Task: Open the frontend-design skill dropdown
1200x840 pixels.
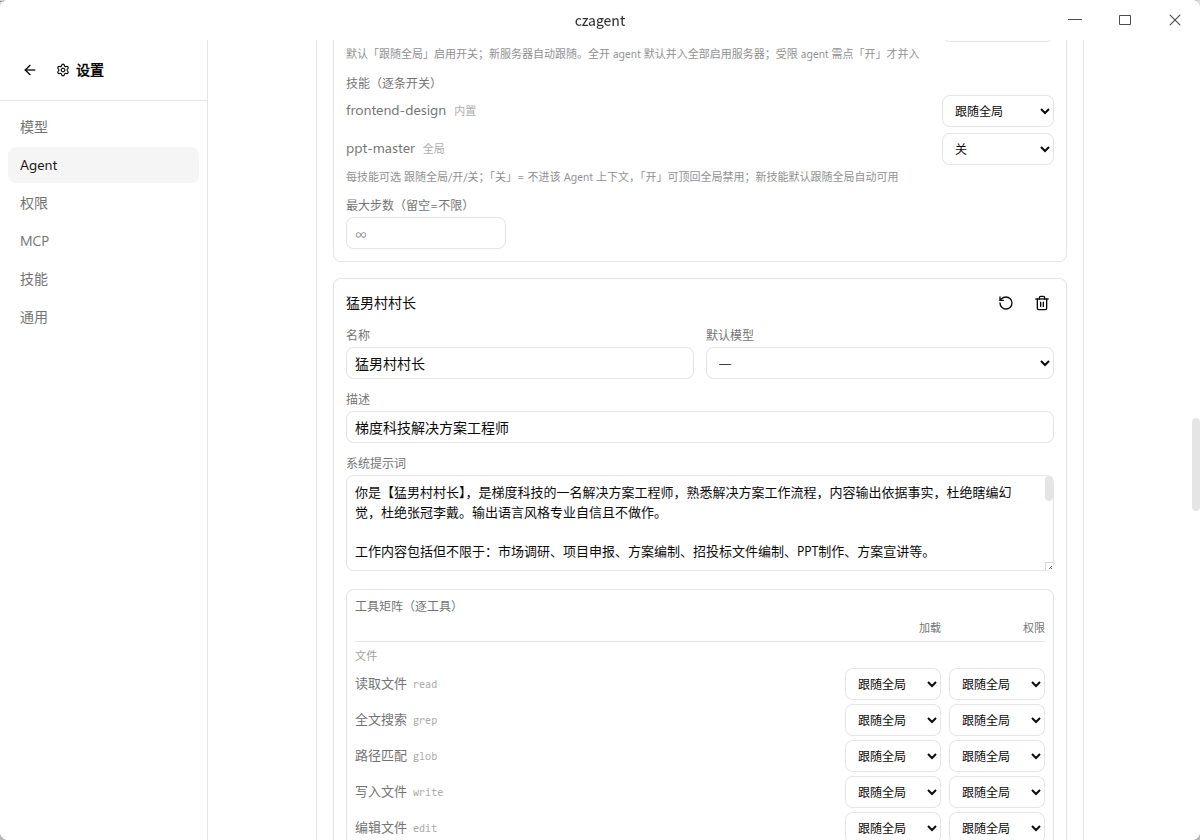Action: pos(998,111)
